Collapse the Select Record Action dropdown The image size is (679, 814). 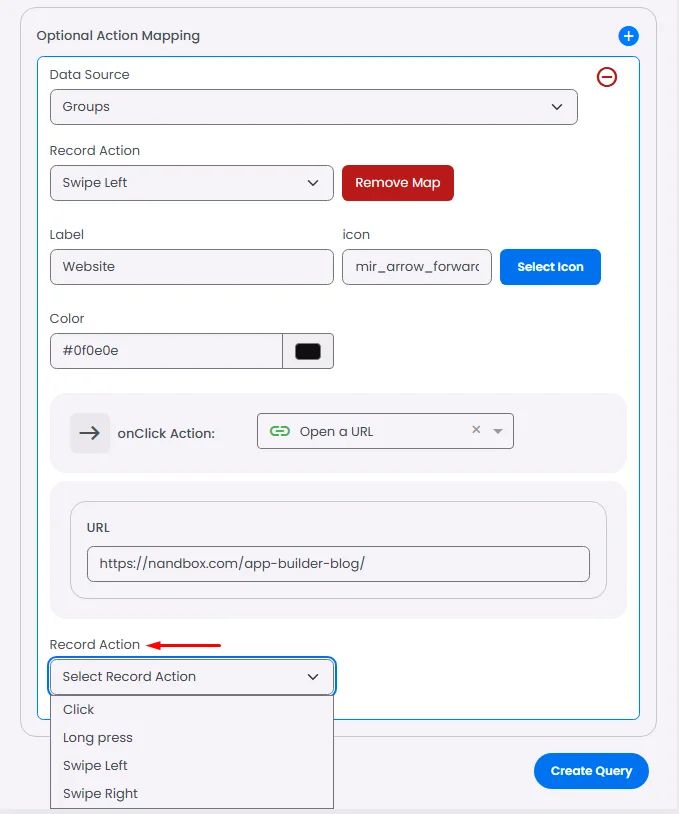192,676
